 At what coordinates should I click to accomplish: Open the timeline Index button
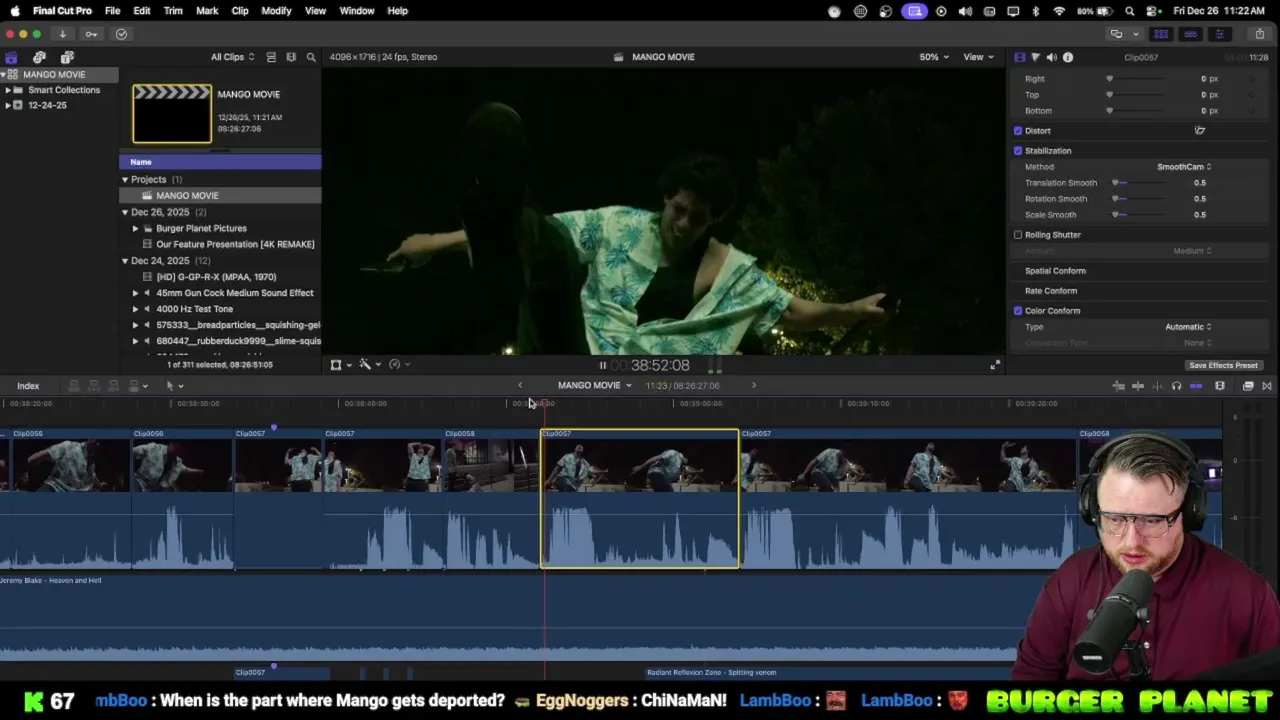28,386
